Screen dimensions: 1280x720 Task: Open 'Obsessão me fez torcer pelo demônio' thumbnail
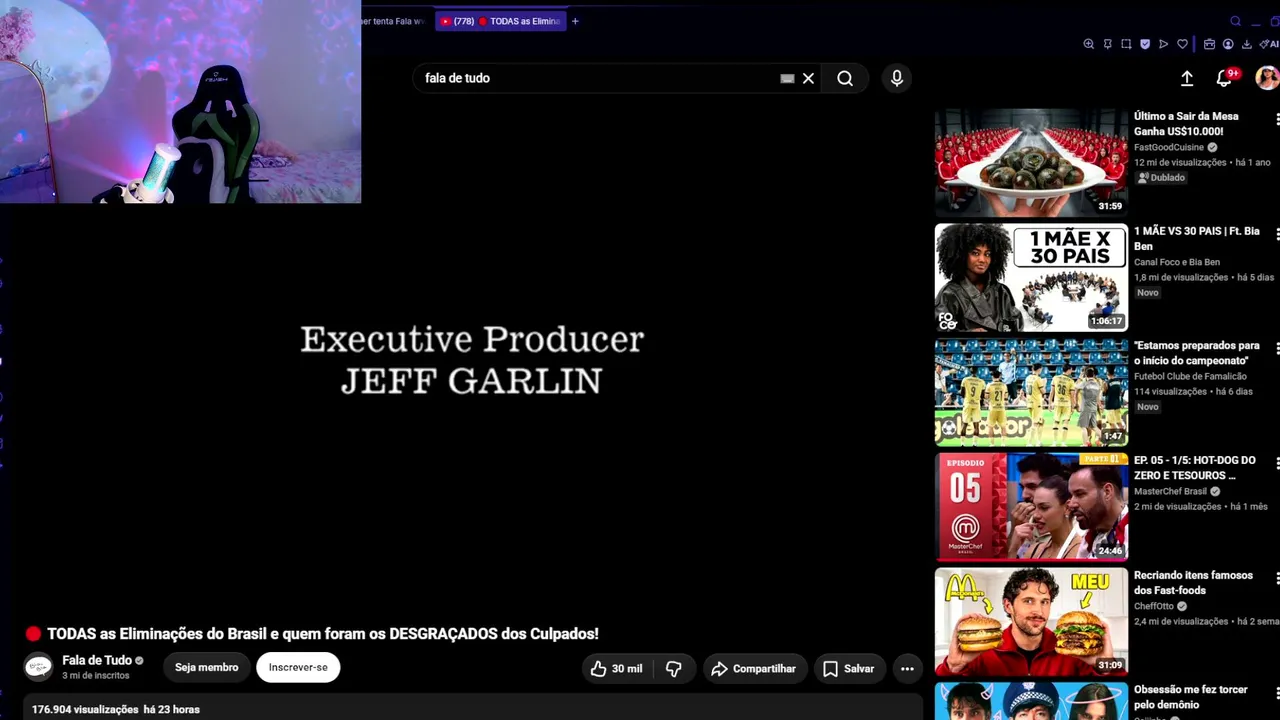(1031, 701)
